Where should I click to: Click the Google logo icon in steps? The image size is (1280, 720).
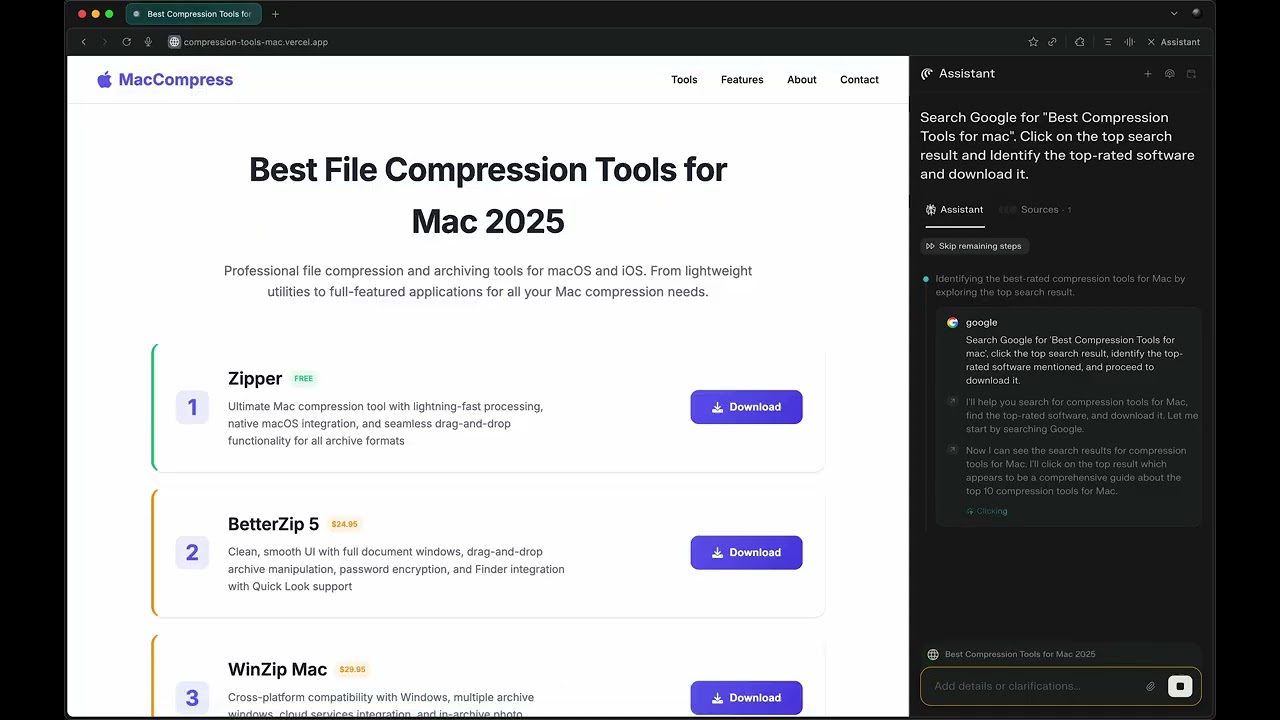pyautogui.click(x=953, y=323)
